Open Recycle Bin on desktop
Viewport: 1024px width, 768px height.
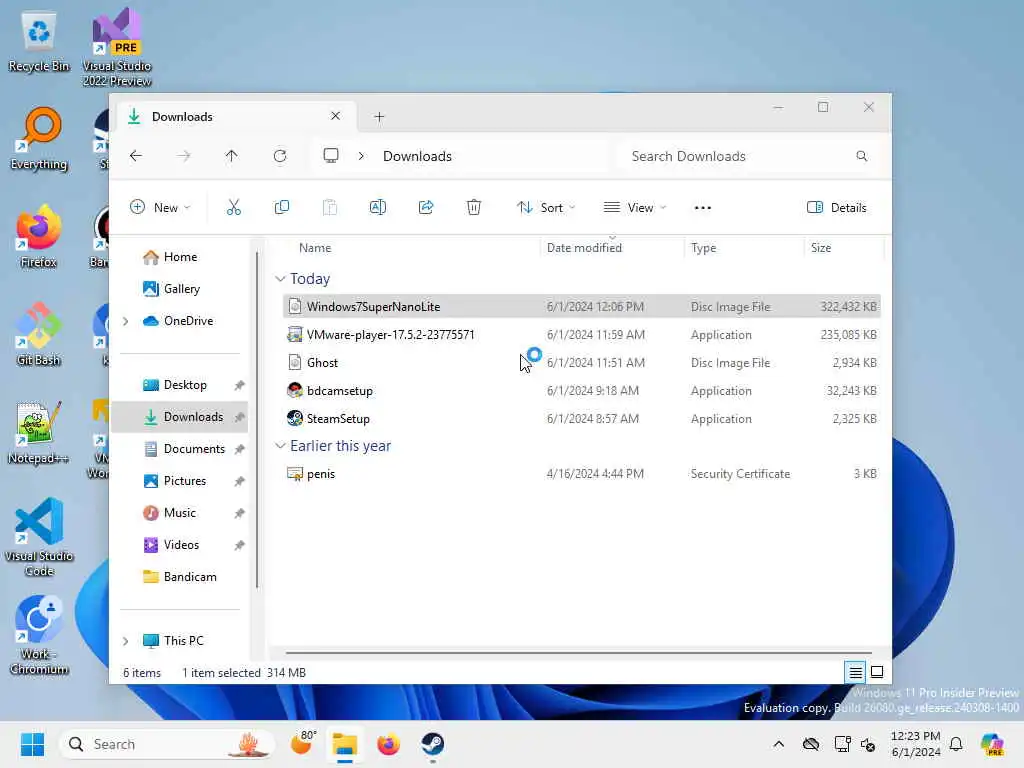tap(39, 42)
